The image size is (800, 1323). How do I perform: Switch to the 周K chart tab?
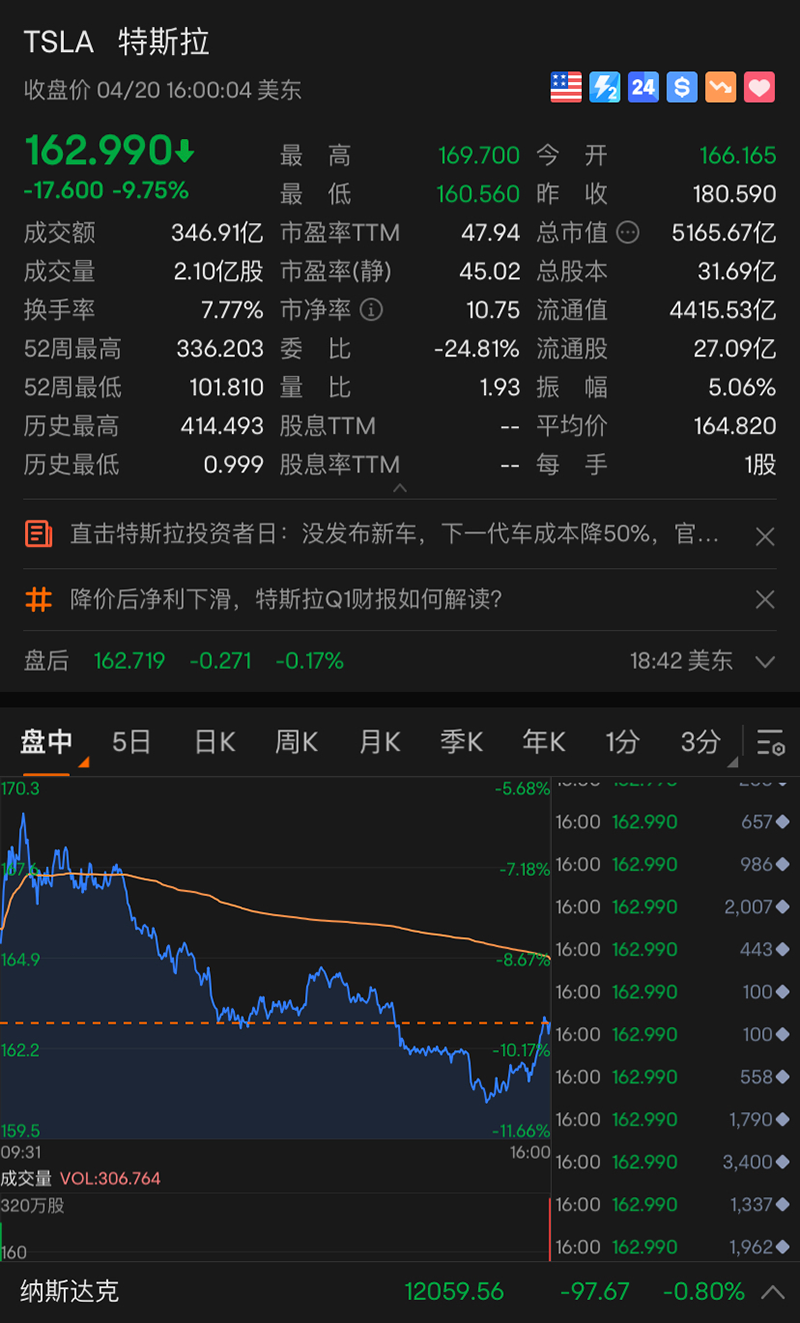pos(296,742)
